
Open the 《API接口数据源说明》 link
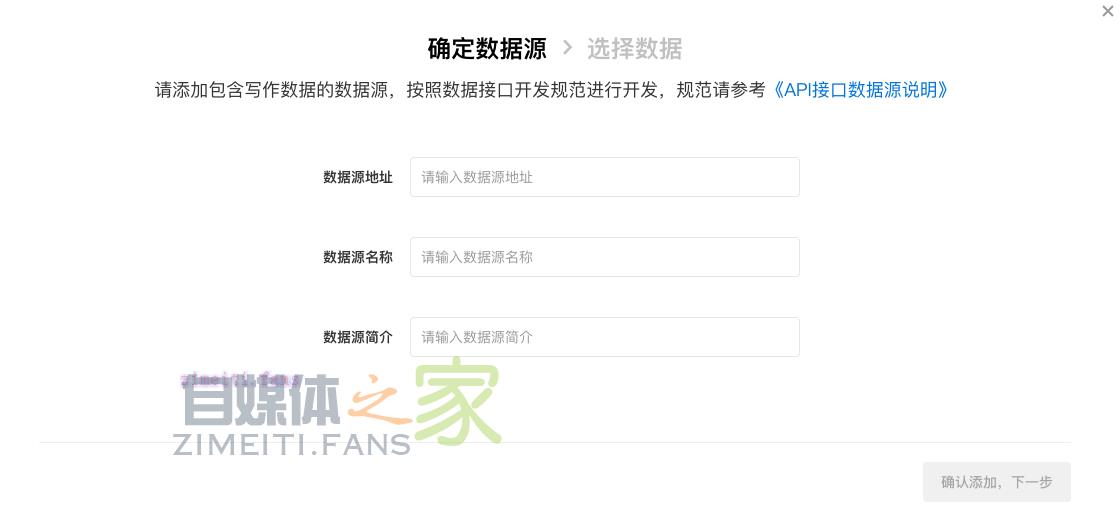(861, 90)
